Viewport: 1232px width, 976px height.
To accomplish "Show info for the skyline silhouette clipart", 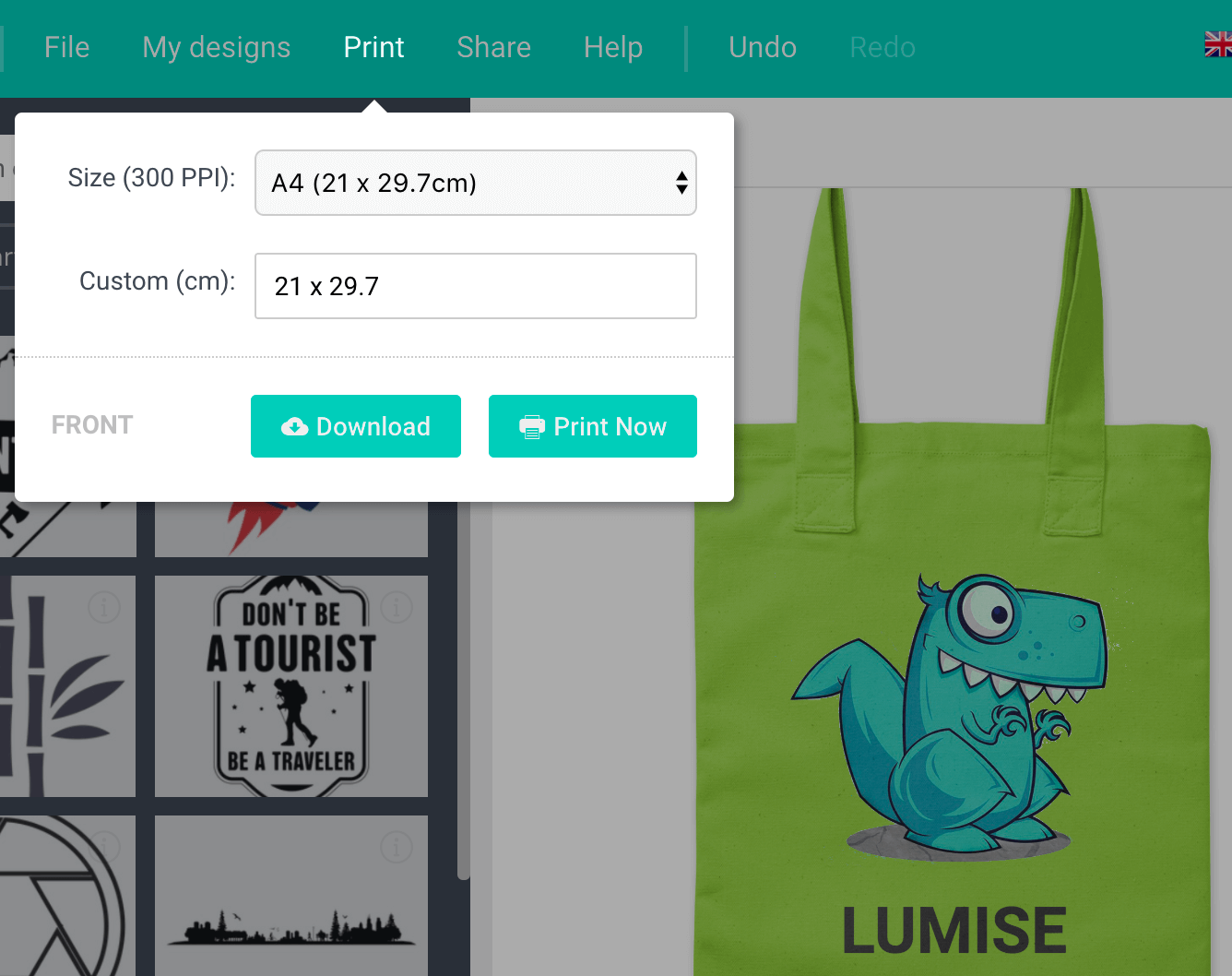I will [x=397, y=847].
